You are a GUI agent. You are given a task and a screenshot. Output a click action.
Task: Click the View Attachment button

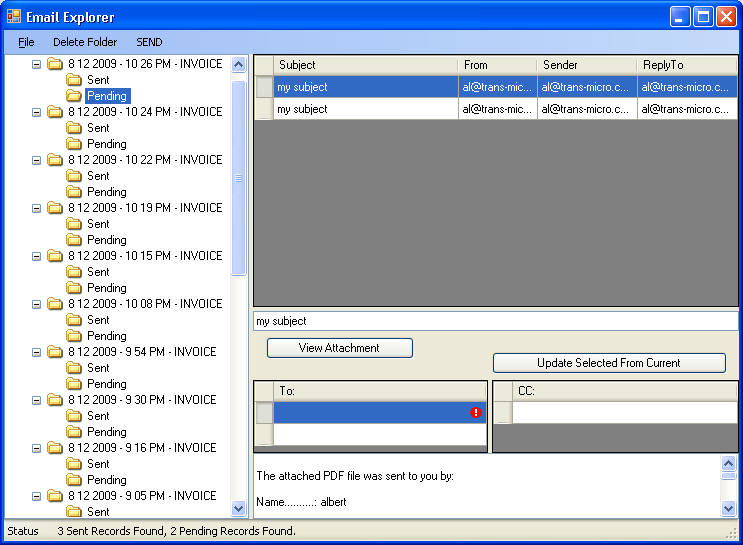(340, 348)
